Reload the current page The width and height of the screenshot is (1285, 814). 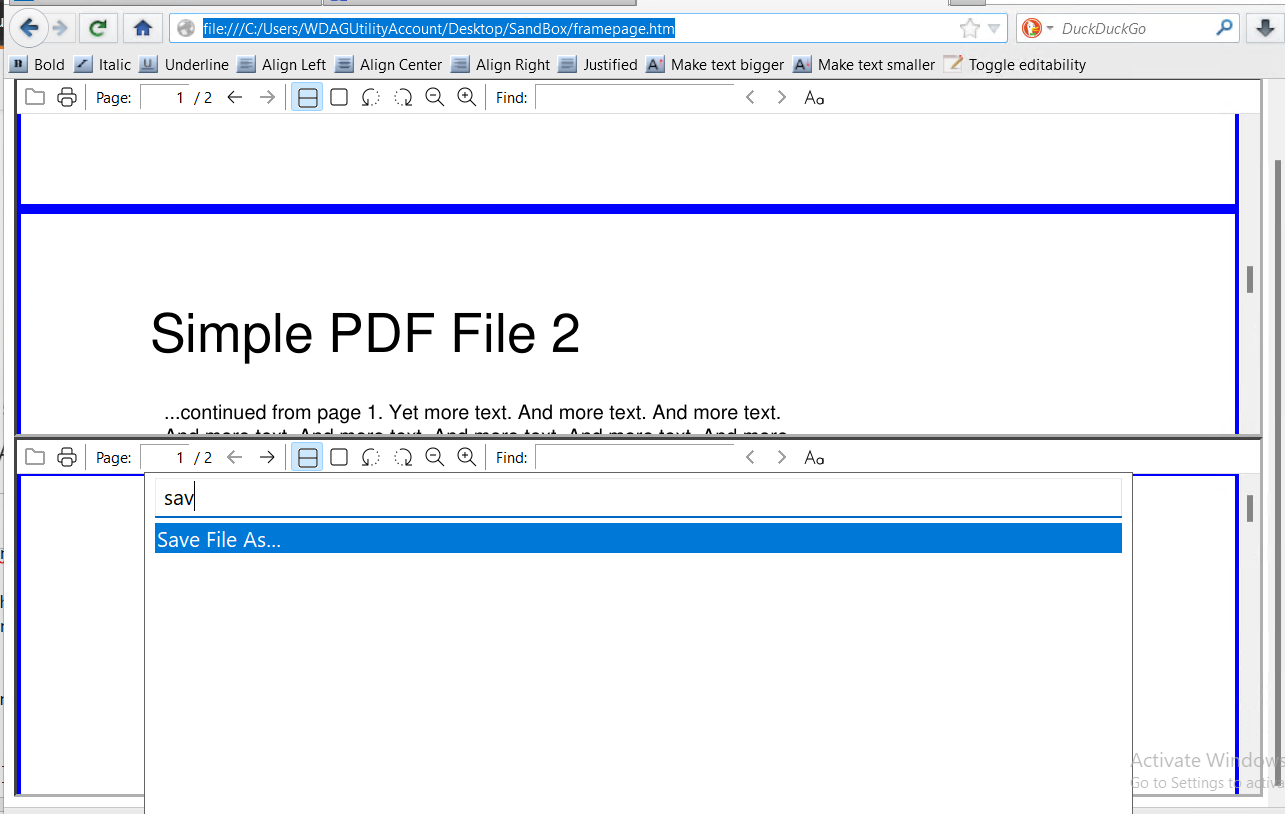[98, 28]
